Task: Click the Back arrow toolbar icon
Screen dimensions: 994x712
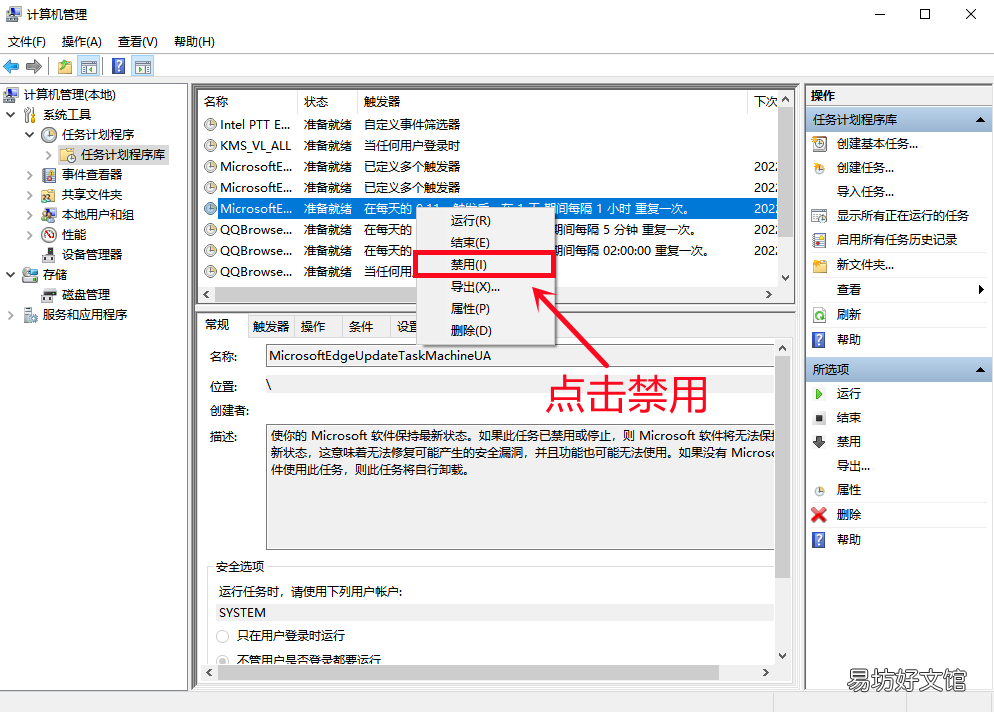Action: pos(11,66)
